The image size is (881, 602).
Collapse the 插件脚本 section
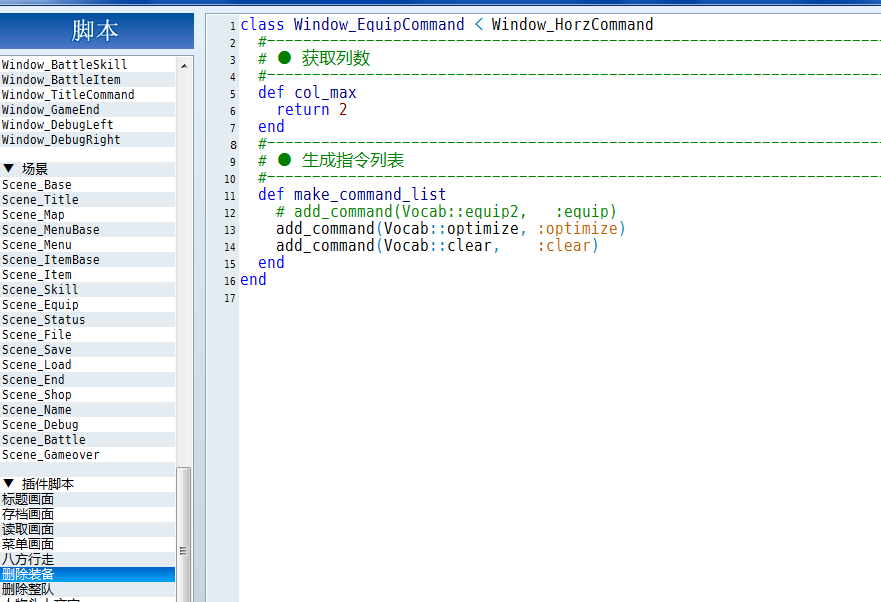point(8,483)
